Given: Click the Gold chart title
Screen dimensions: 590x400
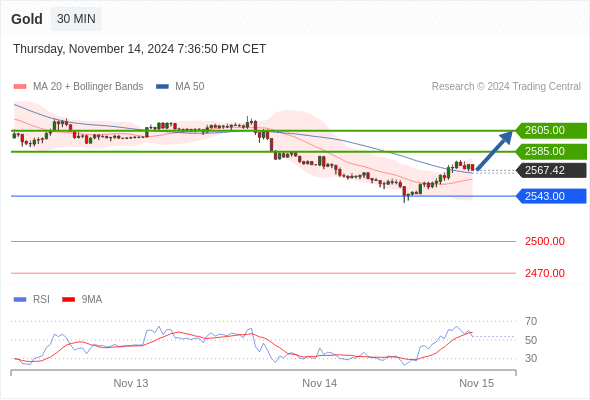Looking at the screenshot, I should point(27,19).
